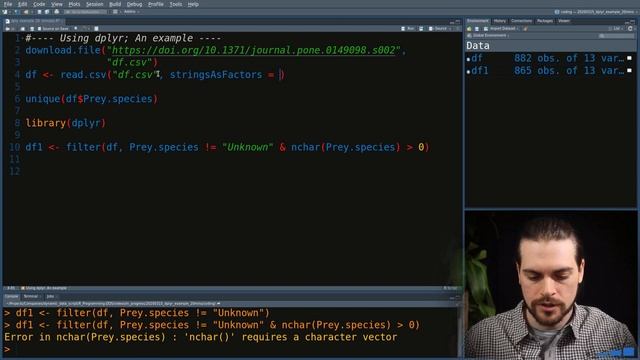The image size is (640, 360).
Task: Open the Source button dropdown arrow
Action: coord(450,29)
